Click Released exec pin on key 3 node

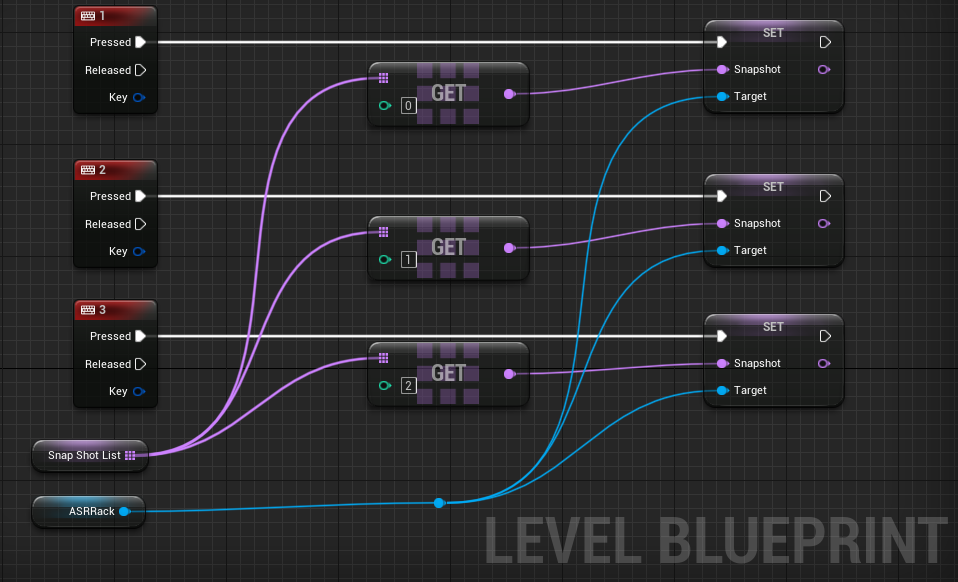[x=141, y=364]
